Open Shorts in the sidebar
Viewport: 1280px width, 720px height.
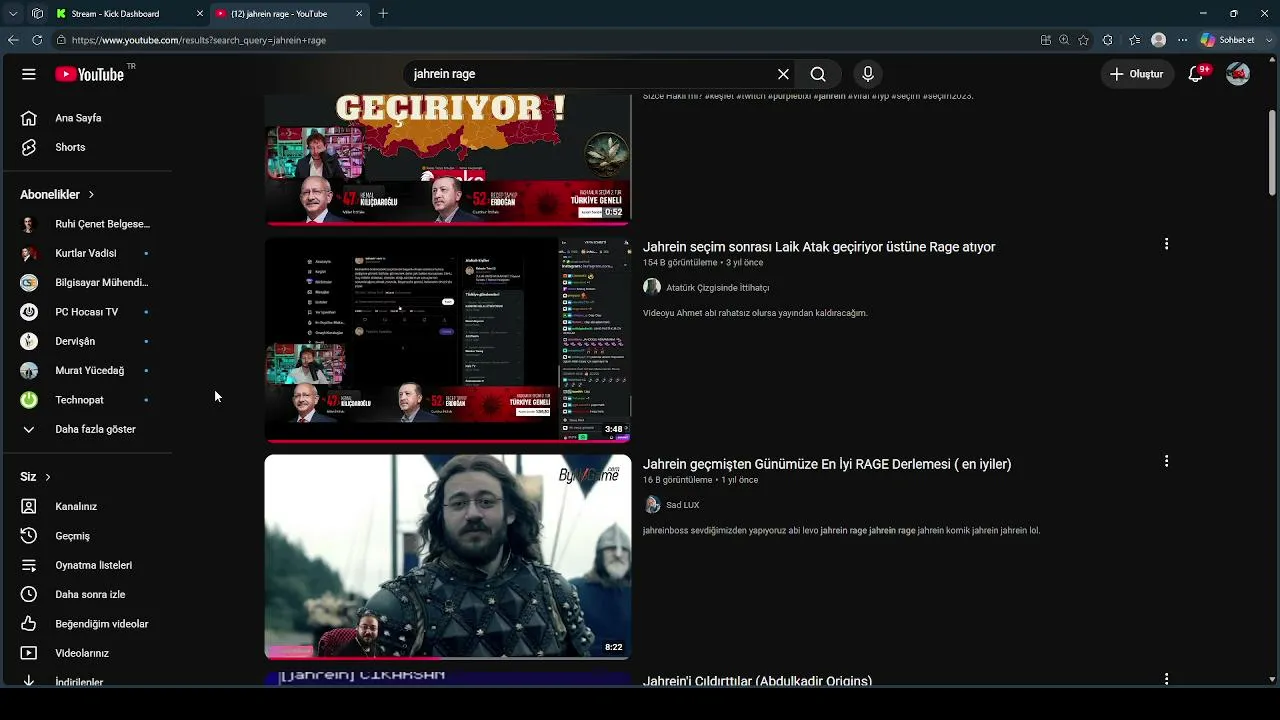(x=70, y=147)
